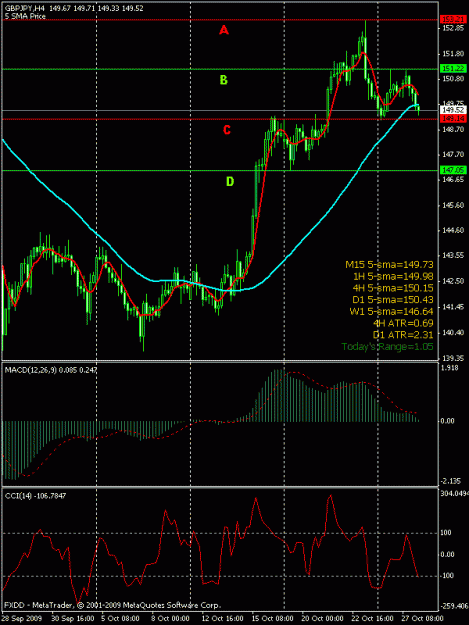Click the '20 Oct 00:00' date label
Image resolution: width=469 pixels, height=625 pixels.
click(322, 618)
